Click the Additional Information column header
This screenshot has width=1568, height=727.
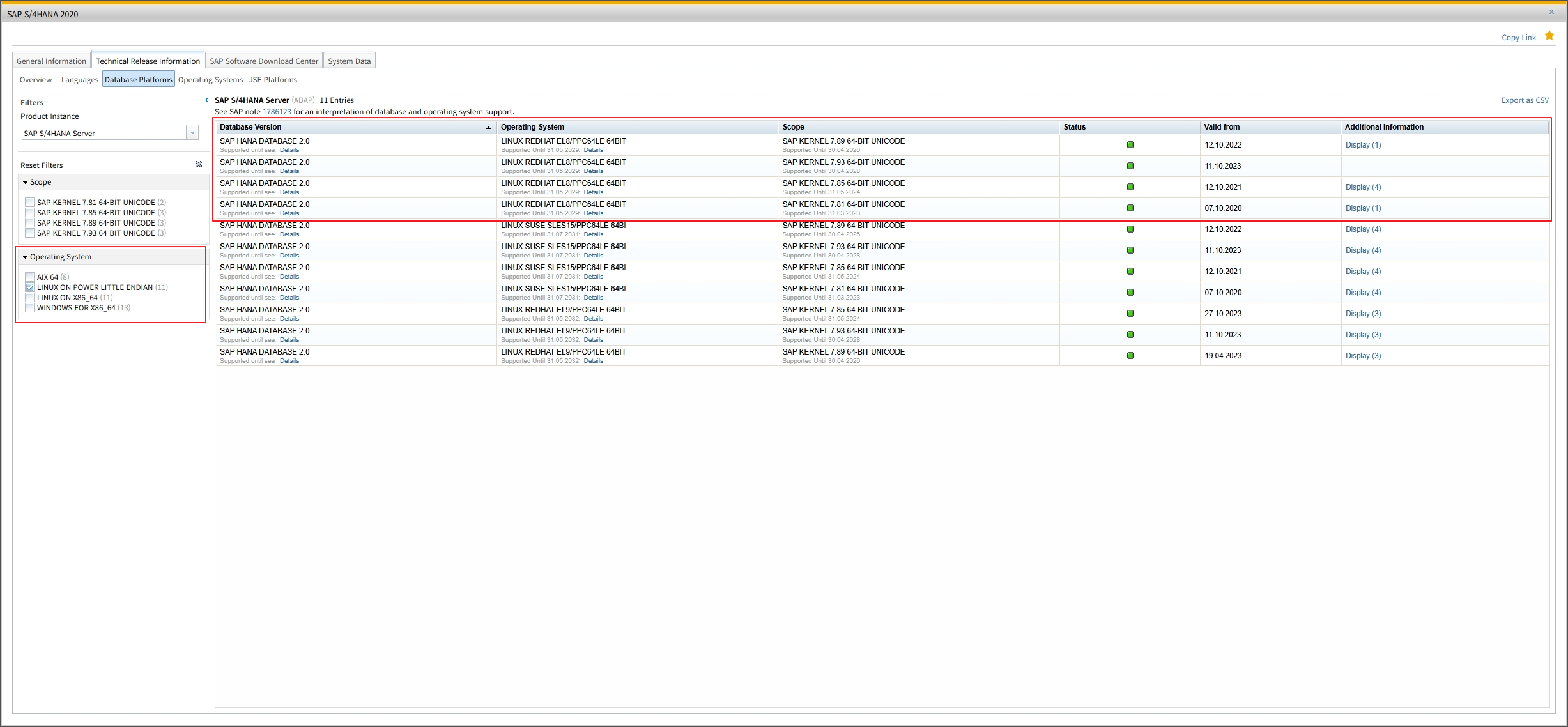(1445, 127)
